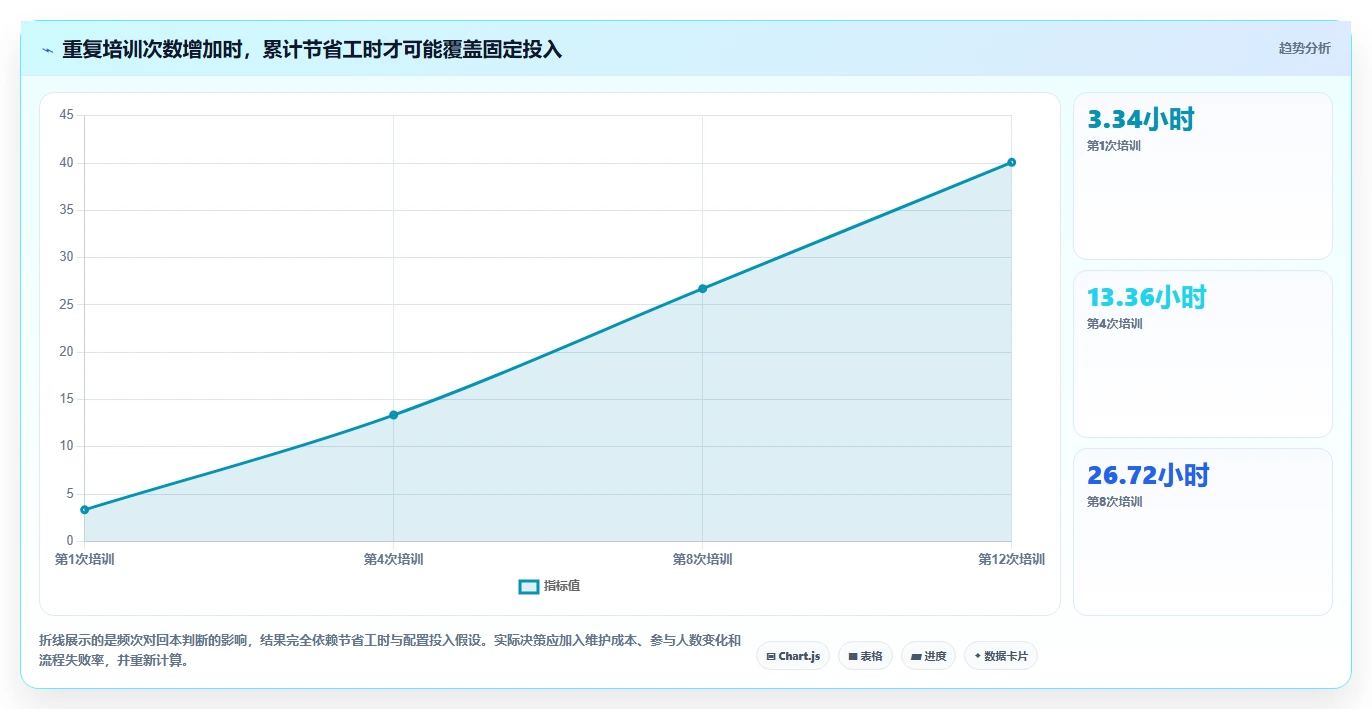Click the y-axis tick label 10
Image resolution: width=1372 pixels, height=709 pixels.
[x=67, y=446]
